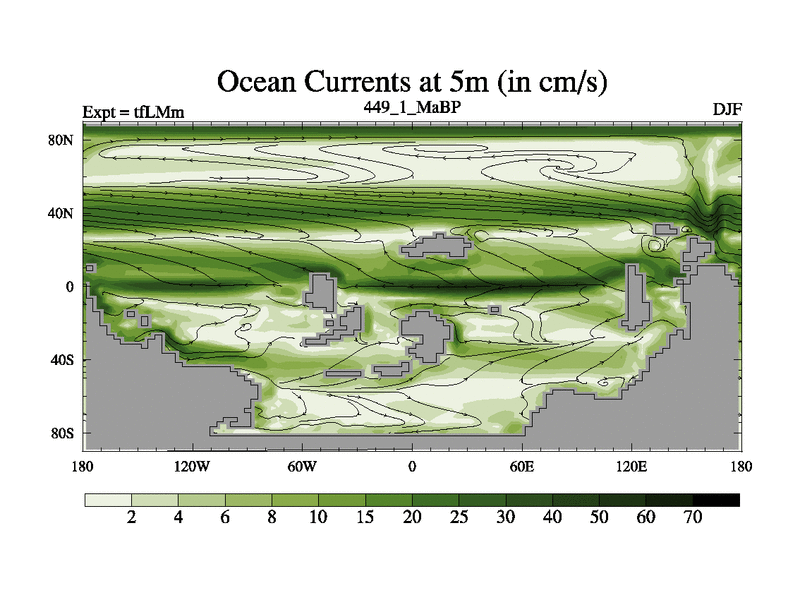The width and height of the screenshot is (800, 600).
Task: Click the 'DJF' season label
Action: 726,109
